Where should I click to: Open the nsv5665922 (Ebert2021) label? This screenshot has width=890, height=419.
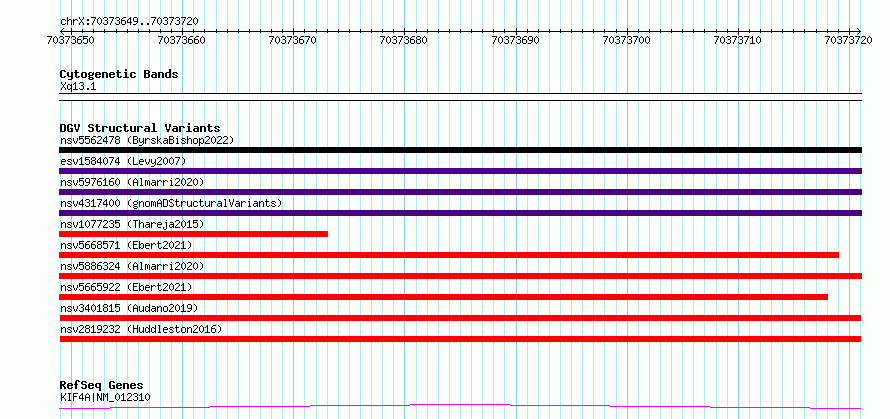tap(126, 287)
